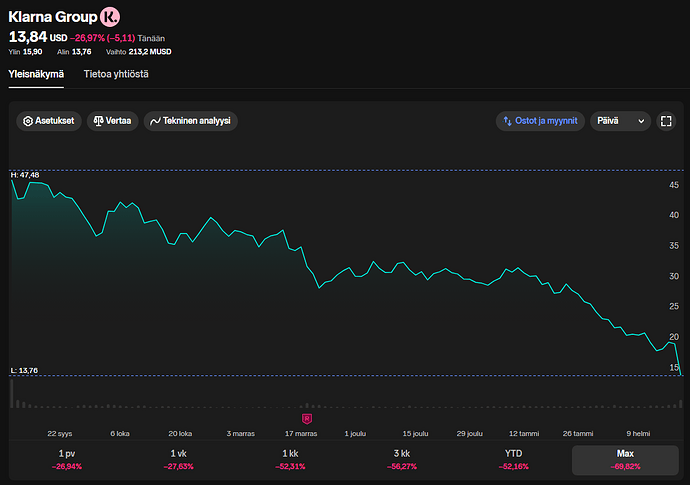This screenshot has width=690, height=485.
Task: Click the pink R event marker
Action: point(307,419)
